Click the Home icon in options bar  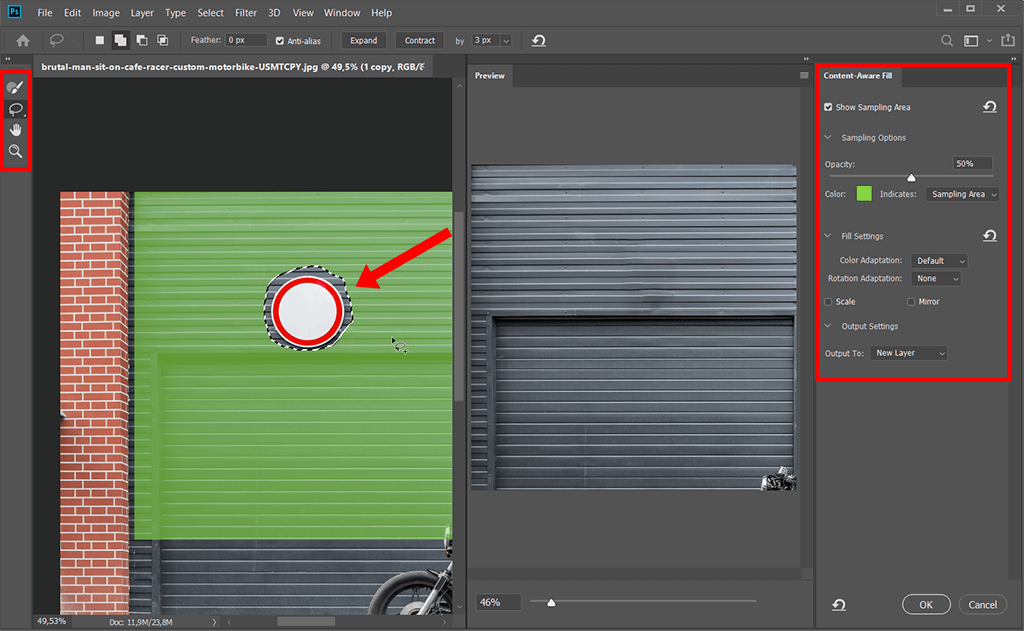[22, 41]
